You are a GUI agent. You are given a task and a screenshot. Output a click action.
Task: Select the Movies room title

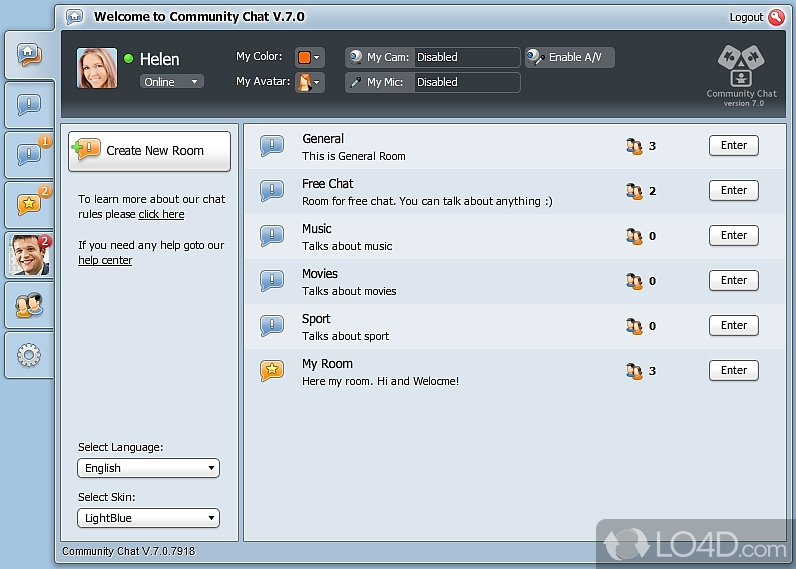pos(320,274)
